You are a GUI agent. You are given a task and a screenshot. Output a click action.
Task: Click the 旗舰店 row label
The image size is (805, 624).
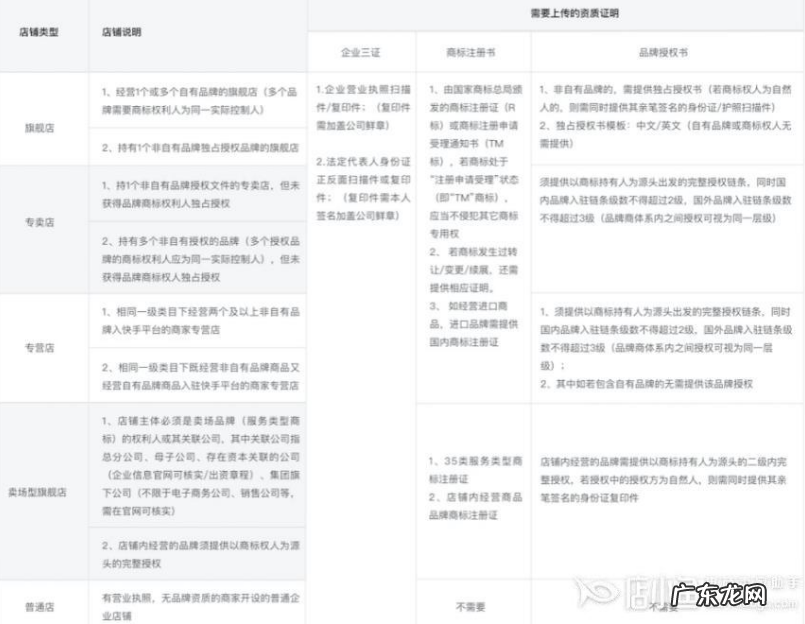[42, 126]
